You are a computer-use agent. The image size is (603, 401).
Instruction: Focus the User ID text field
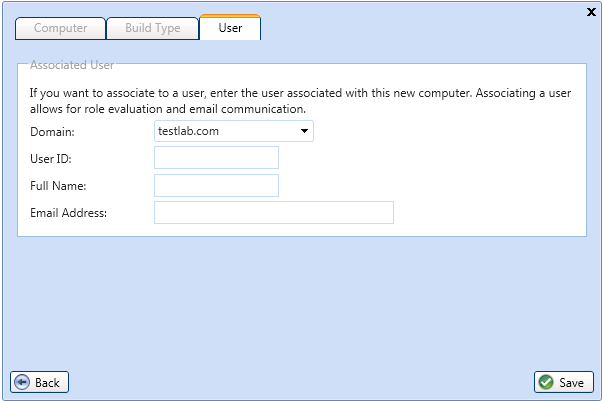(217, 158)
